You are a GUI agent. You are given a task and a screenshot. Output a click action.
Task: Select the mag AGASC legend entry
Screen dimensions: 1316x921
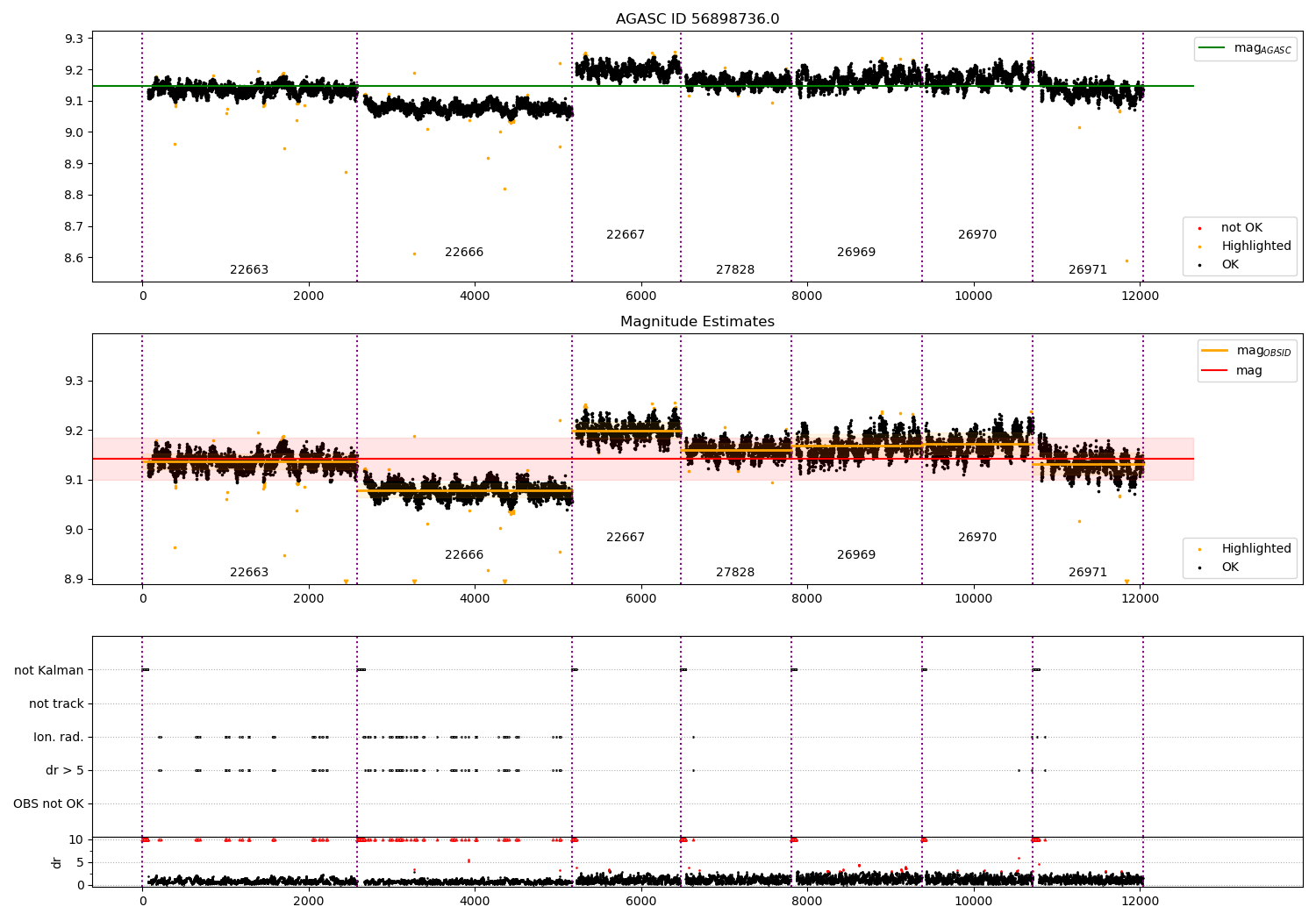click(1245, 48)
